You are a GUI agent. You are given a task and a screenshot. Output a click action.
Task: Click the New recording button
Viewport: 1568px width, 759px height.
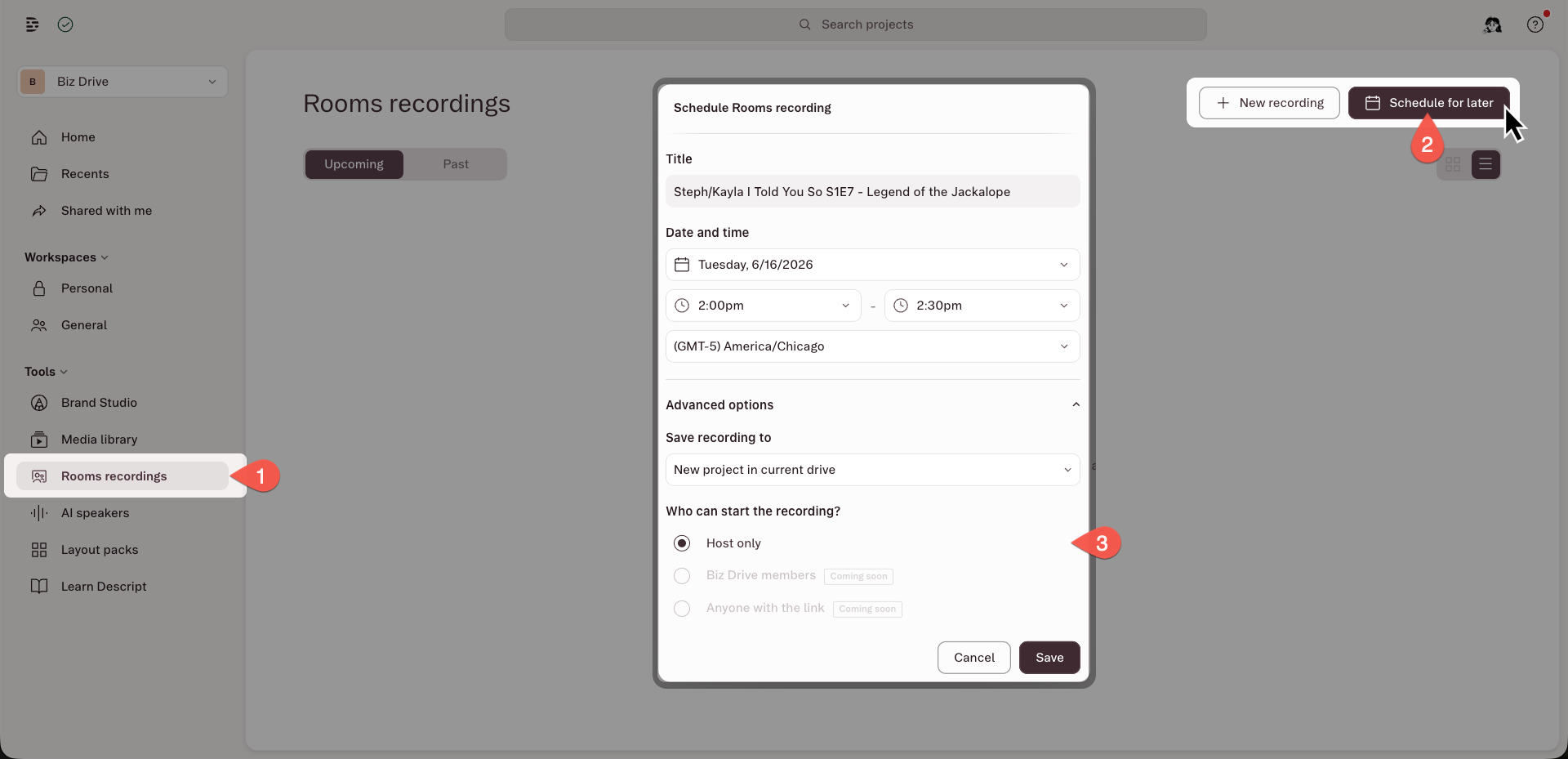pos(1269,103)
